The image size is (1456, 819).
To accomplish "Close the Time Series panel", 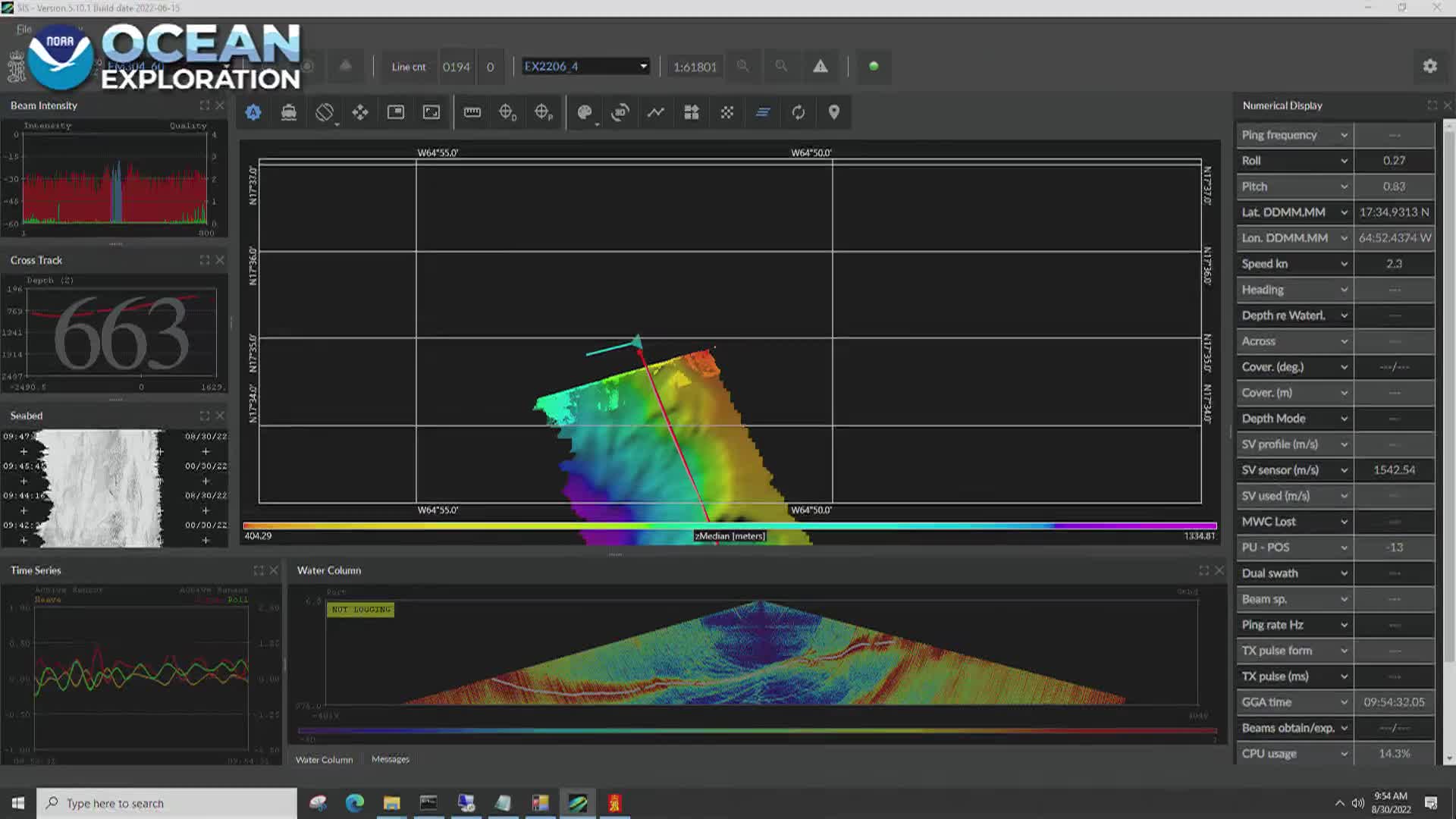I will click(x=274, y=570).
